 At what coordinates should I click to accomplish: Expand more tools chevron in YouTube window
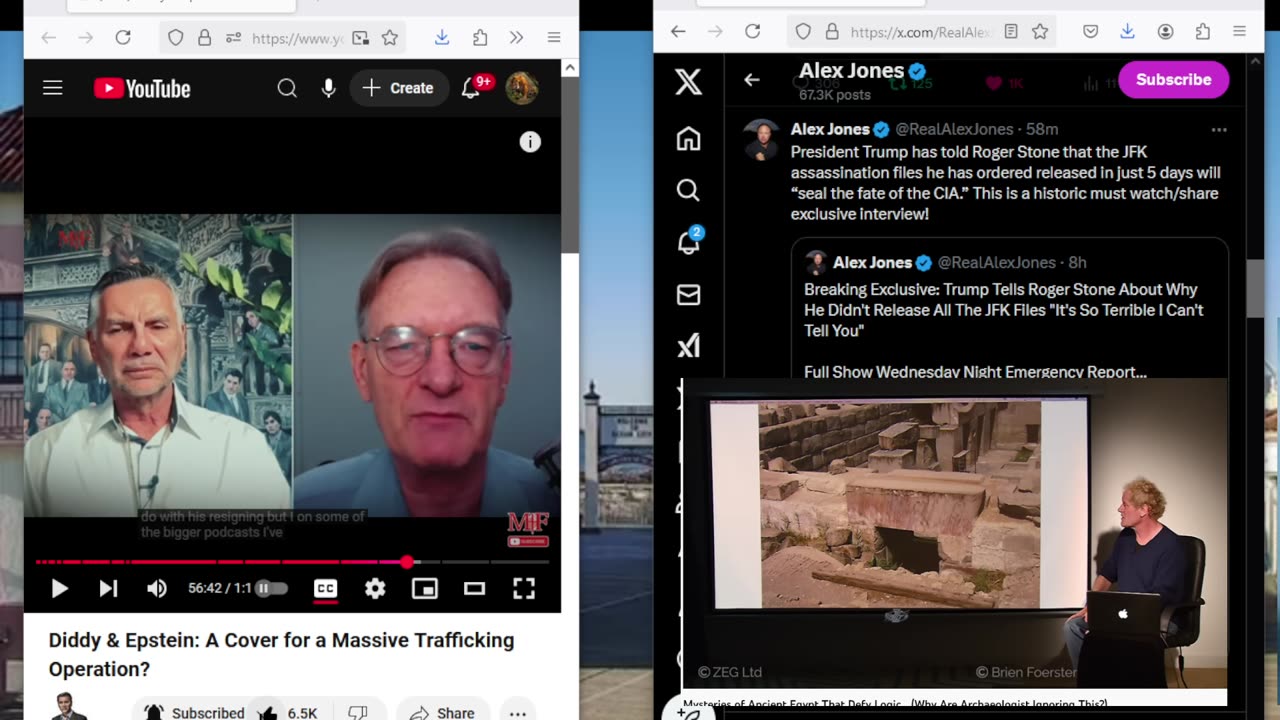(x=516, y=38)
